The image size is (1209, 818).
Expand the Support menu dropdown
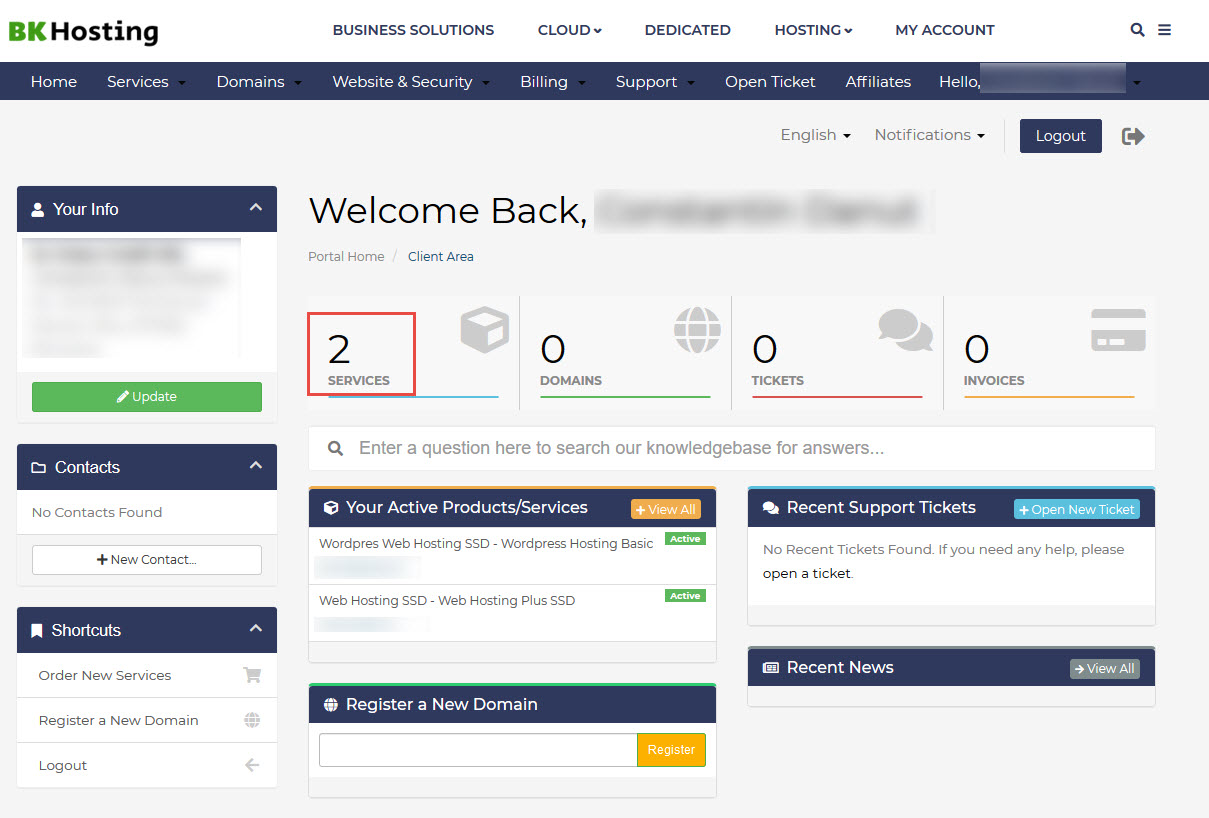pyautogui.click(x=655, y=82)
